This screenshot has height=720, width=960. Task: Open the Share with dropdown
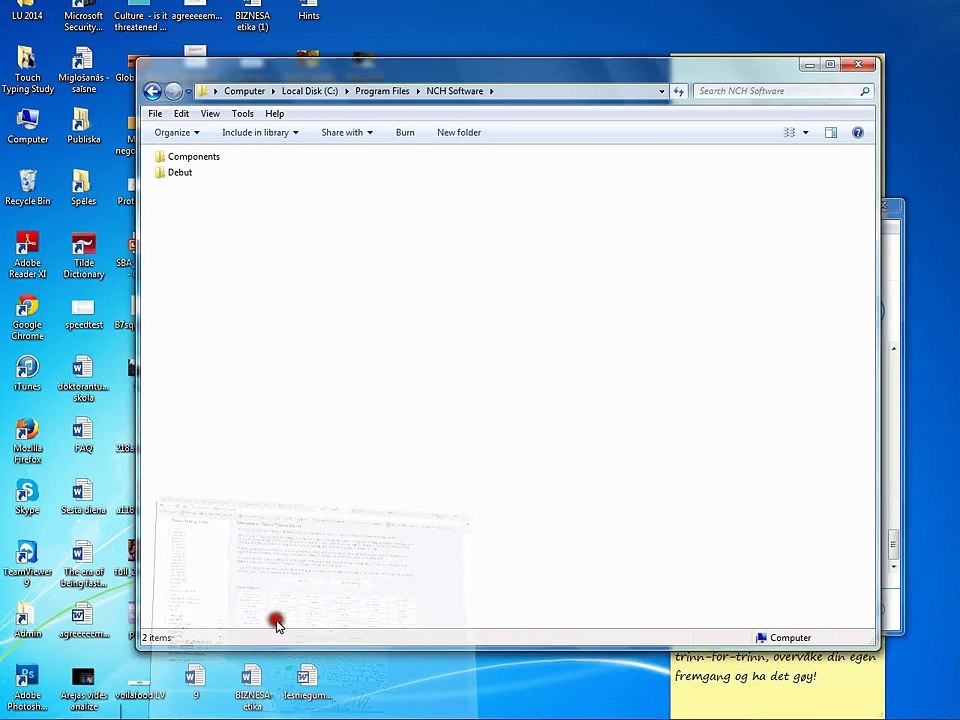point(346,132)
